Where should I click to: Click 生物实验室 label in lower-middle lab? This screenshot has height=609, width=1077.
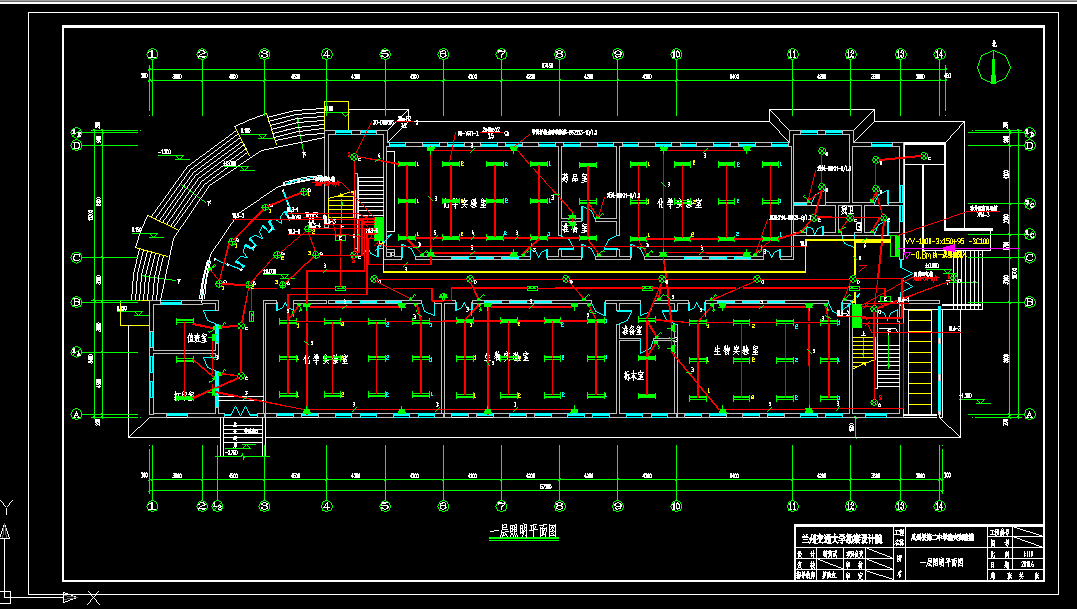[507, 357]
